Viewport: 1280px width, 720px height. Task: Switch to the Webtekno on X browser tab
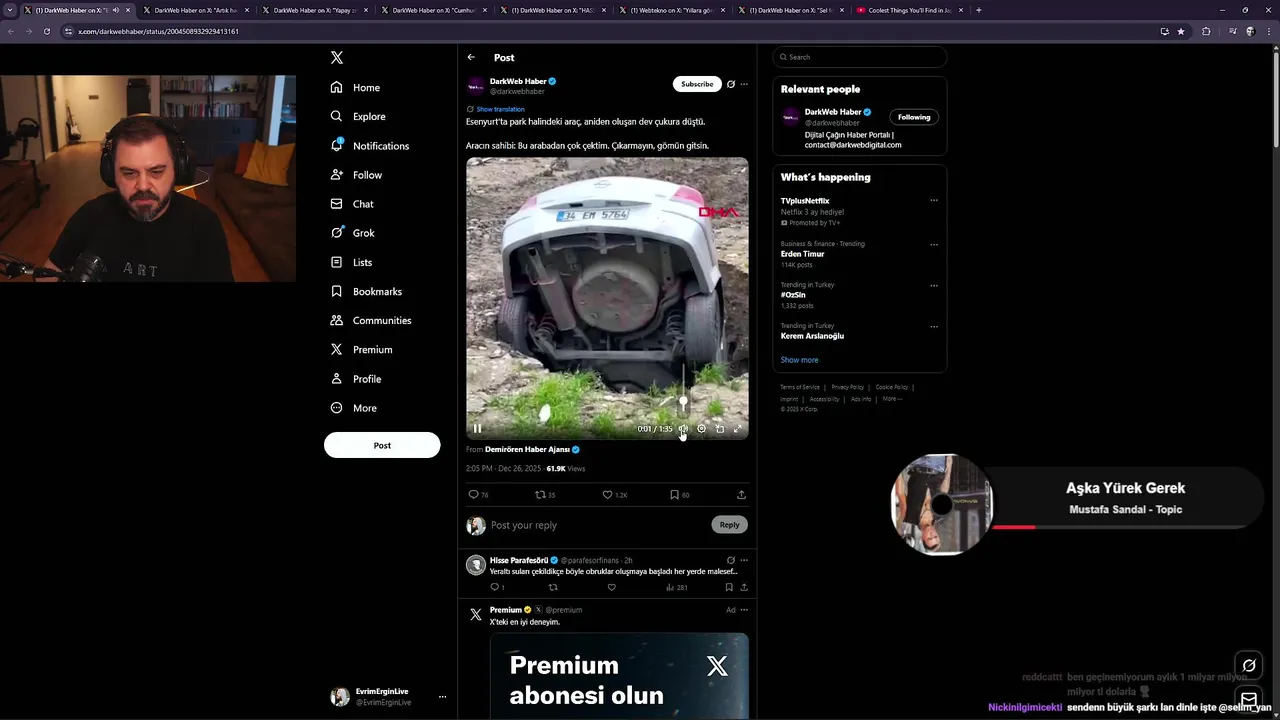pyautogui.click(x=669, y=10)
